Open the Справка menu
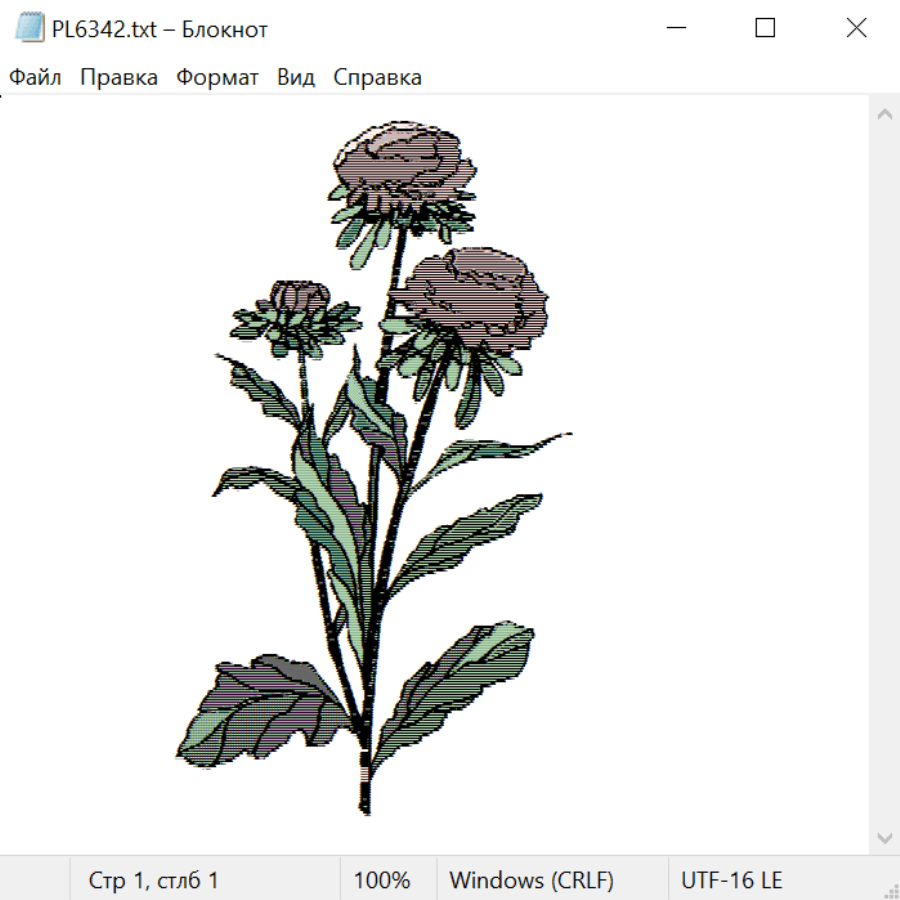This screenshot has height=900, width=900. [x=377, y=77]
